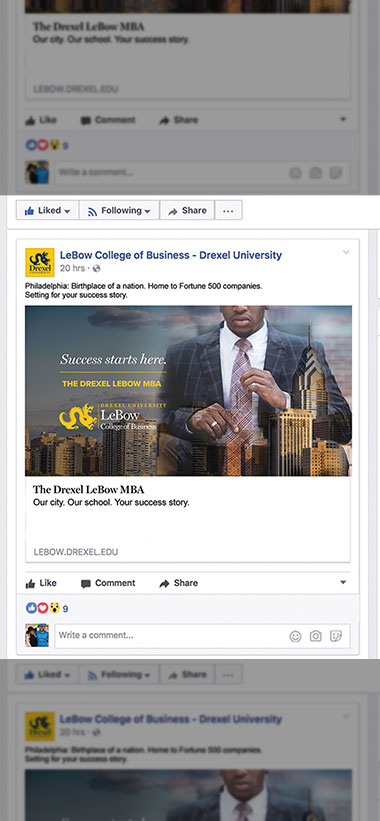Click the red heart reaction icon
The height and width of the screenshot is (821, 380).
coord(43,608)
